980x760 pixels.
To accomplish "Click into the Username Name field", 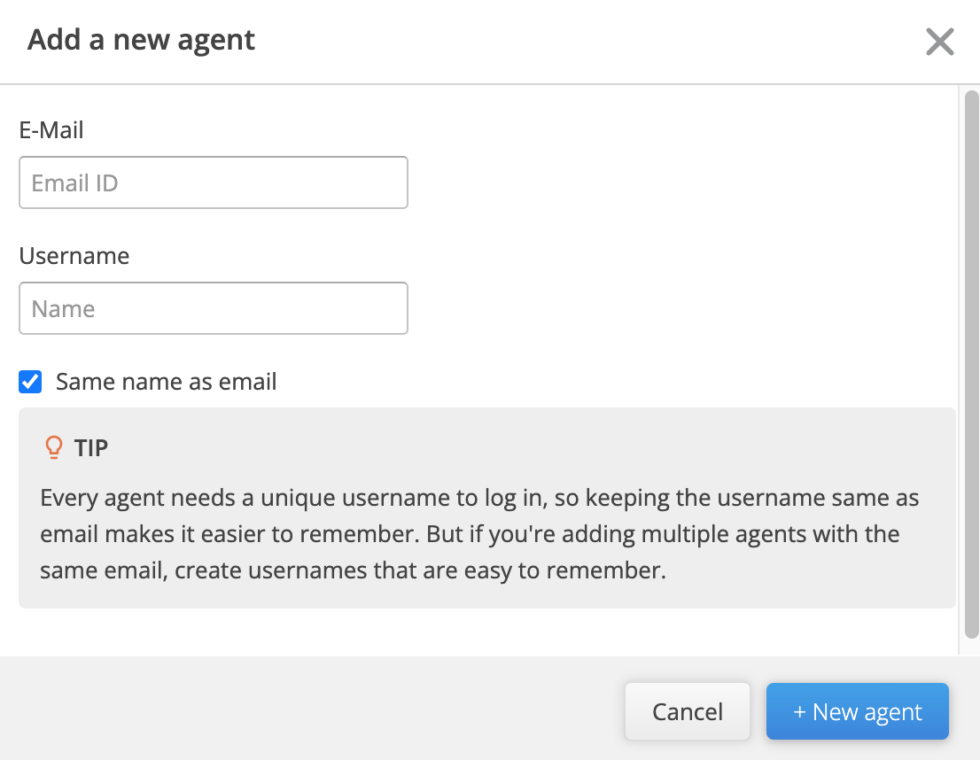I will [213, 309].
